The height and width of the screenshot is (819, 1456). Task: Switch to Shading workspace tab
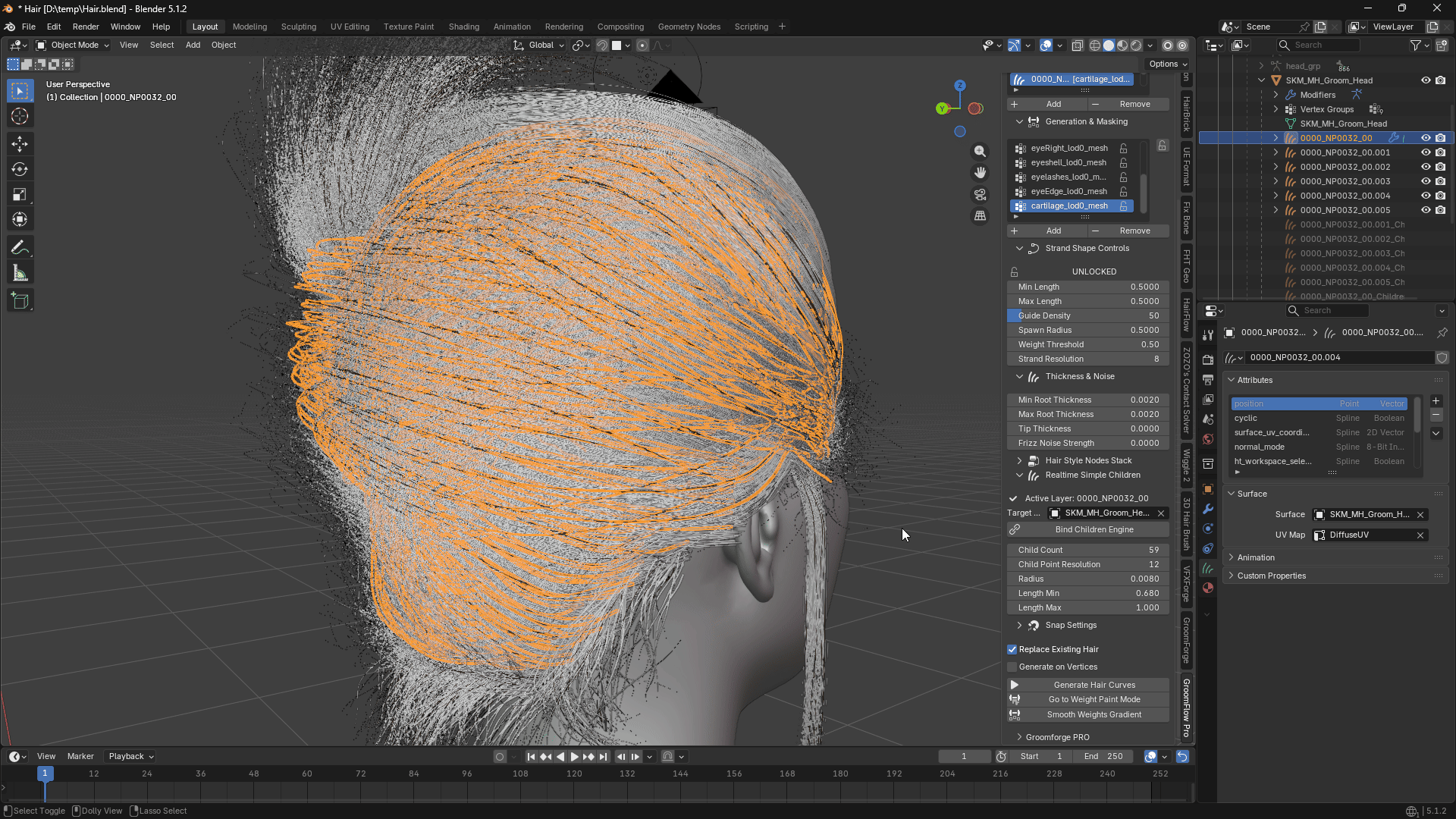coord(463,27)
